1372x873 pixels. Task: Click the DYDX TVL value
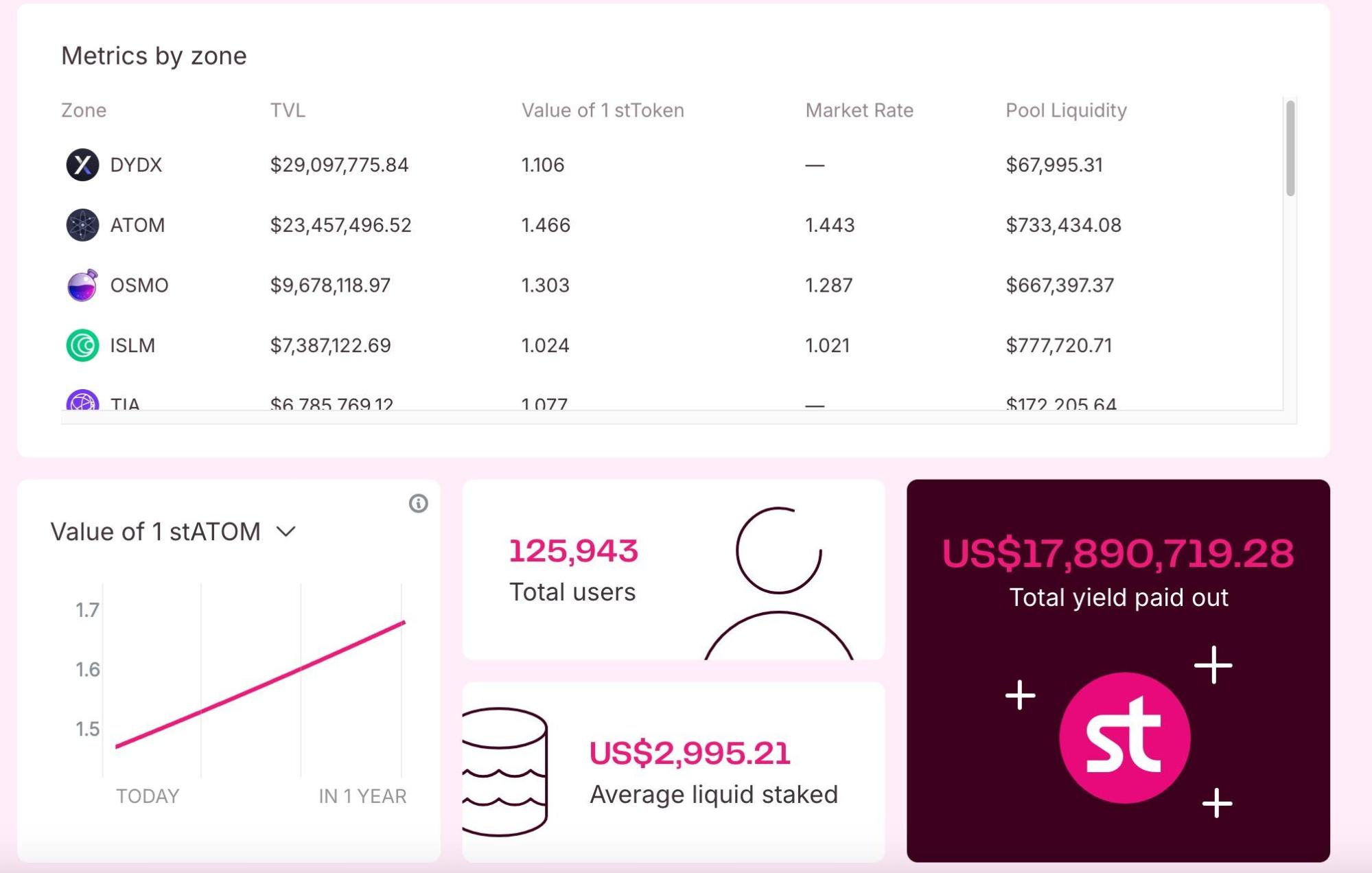(x=339, y=165)
